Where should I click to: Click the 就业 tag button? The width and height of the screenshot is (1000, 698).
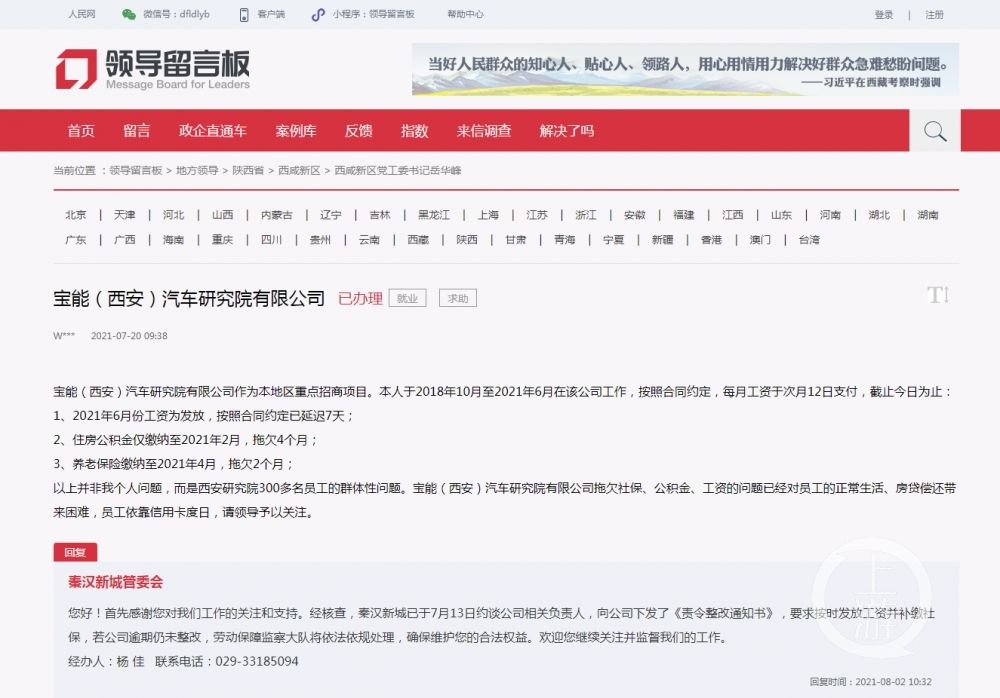click(x=408, y=298)
